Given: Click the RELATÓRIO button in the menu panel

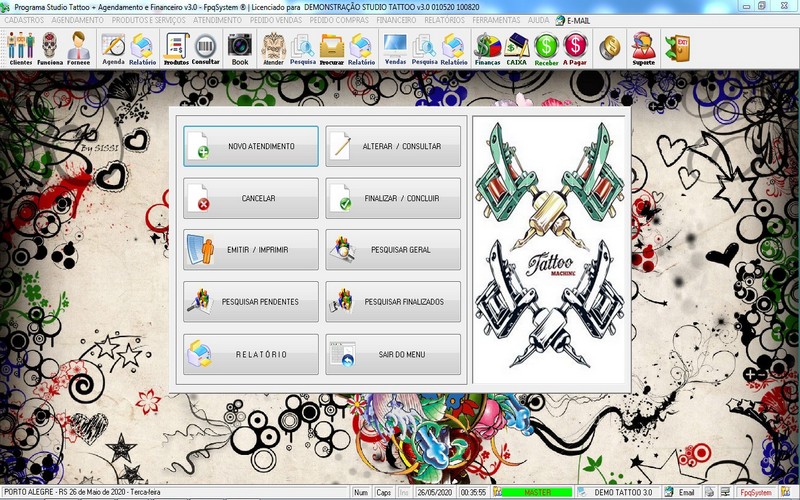Looking at the screenshot, I should click(251, 355).
